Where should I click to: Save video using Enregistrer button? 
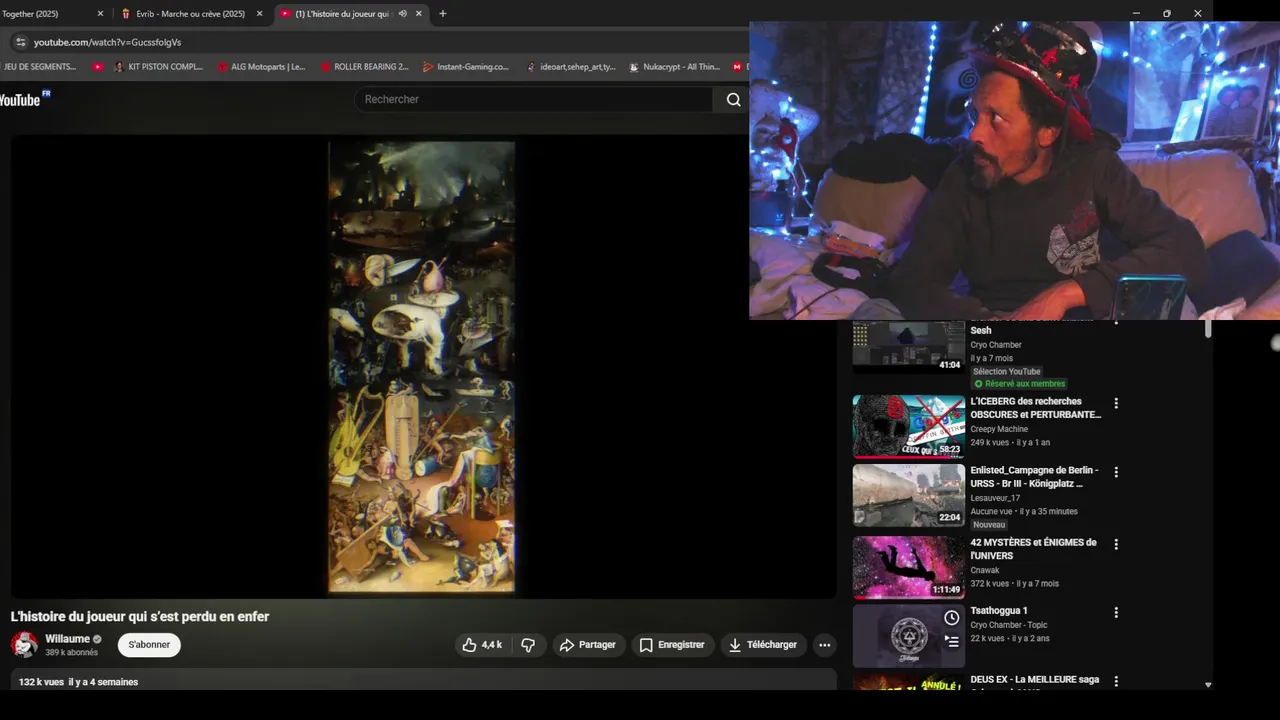click(672, 645)
